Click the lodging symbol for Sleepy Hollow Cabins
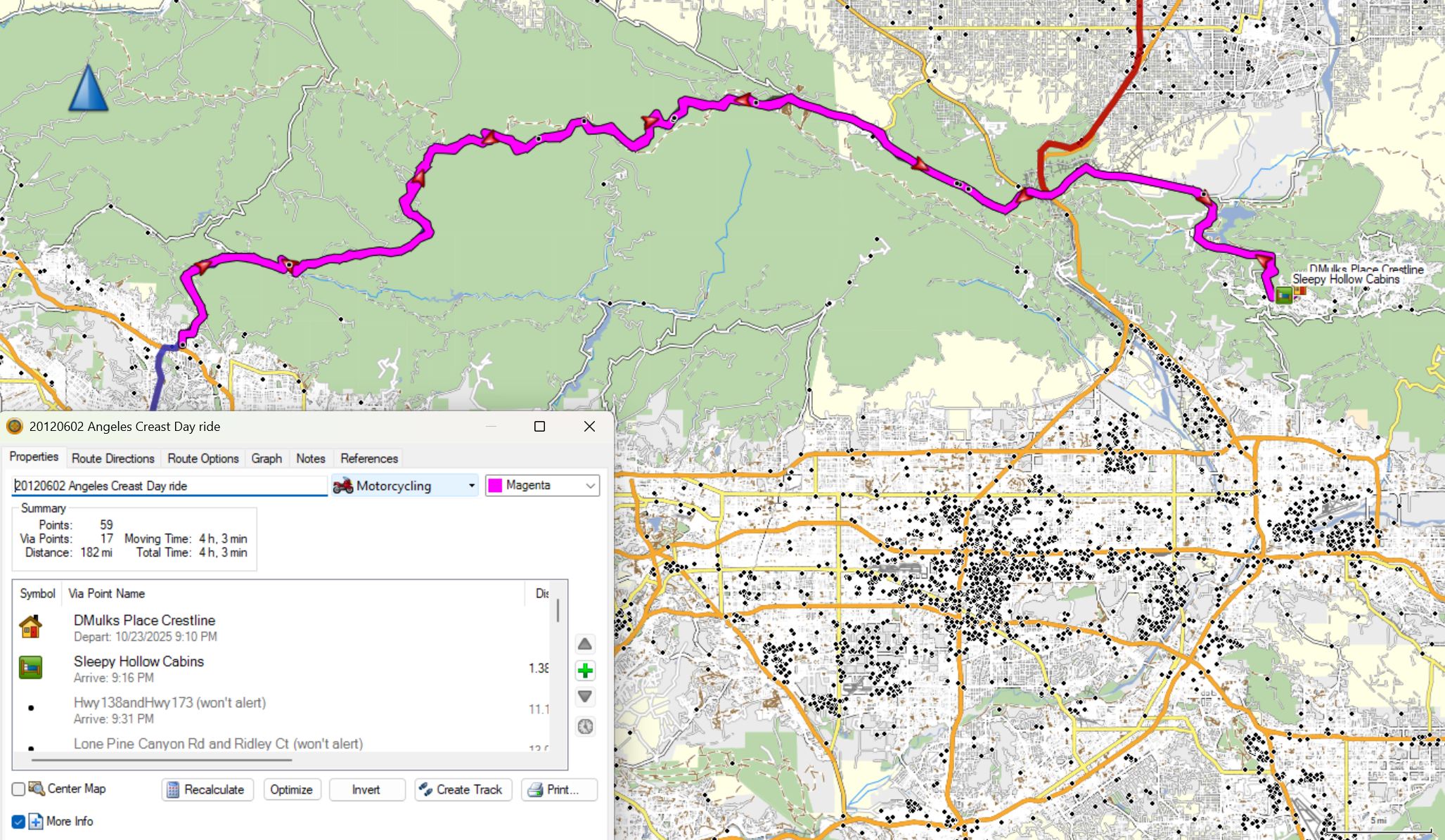This screenshot has width=1445, height=840. [x=30, y=667]
